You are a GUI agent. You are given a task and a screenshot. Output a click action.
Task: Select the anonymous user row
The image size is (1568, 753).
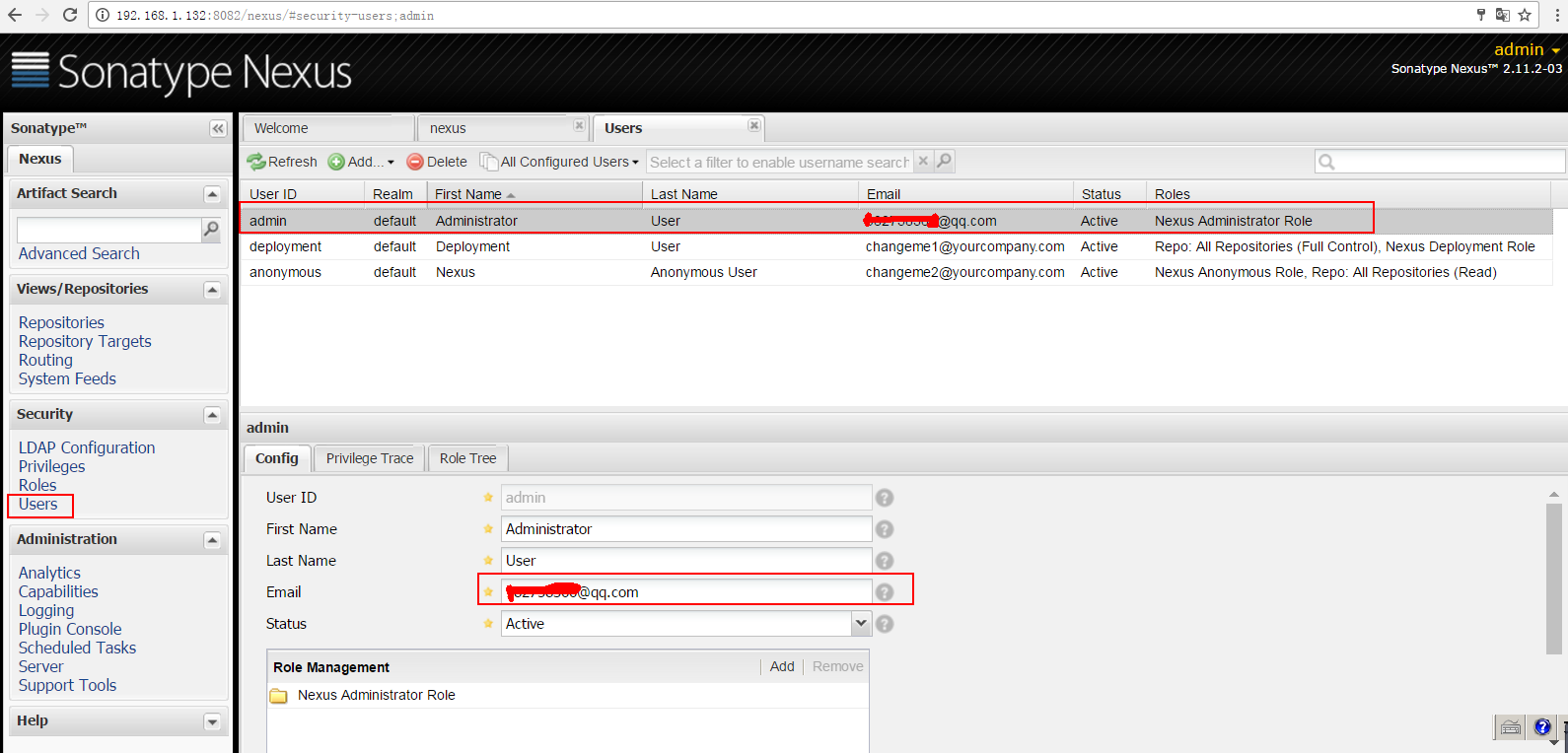pyautogui.click(x=896, y=272)
